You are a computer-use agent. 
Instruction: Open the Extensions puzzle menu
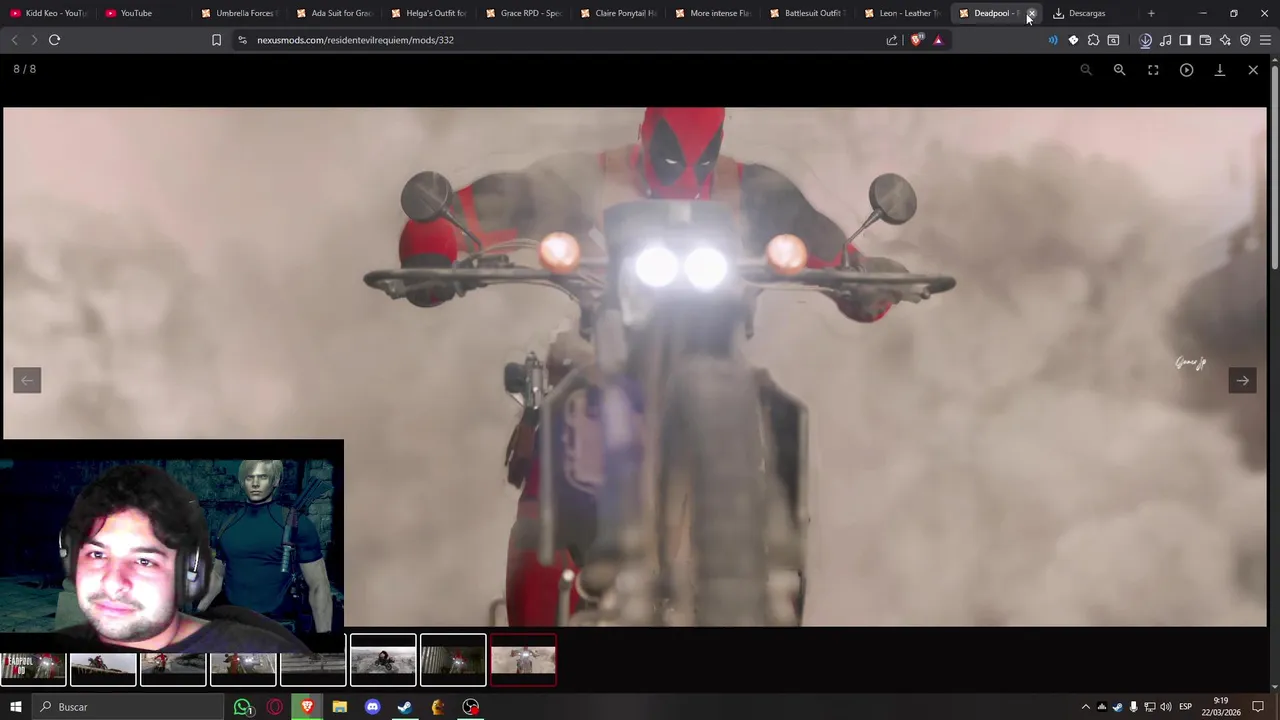coord(1093,40)
